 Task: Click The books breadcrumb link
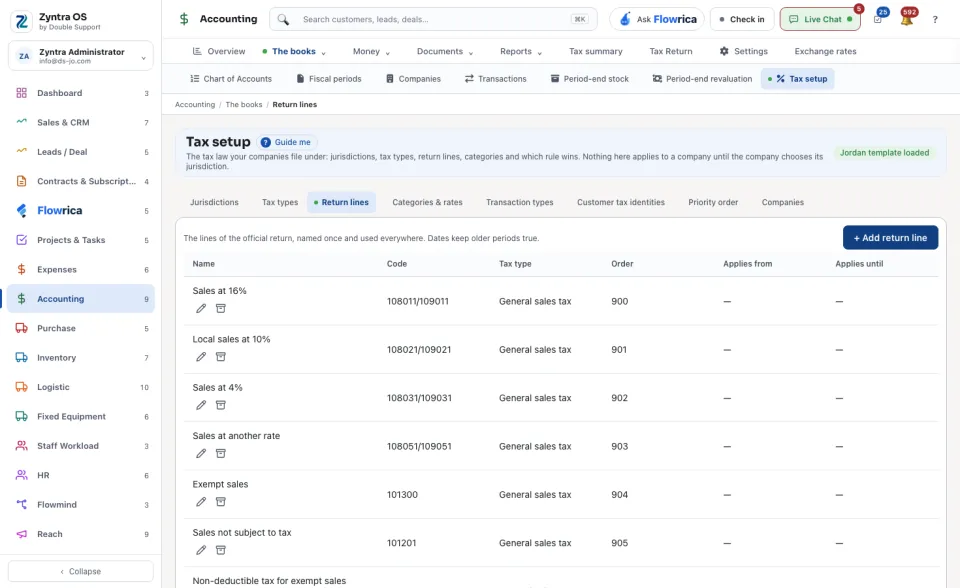coord(244,105)
